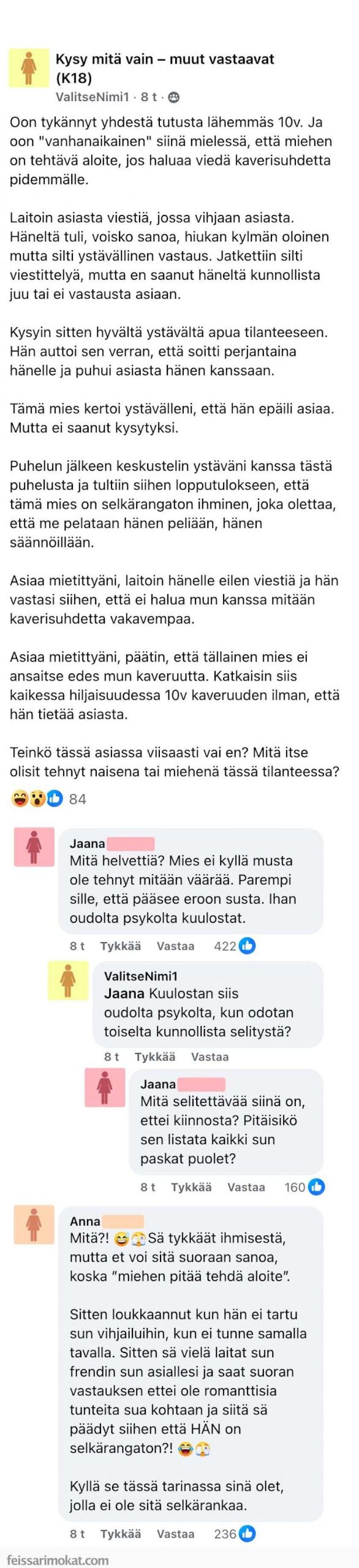Open the group visibility icon next to 8 t
359x1568 pixels.
click(174, 97)
